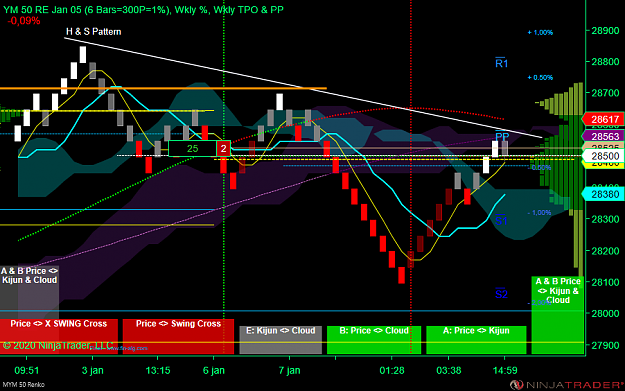Select the S1 support level marker
Screen dimensions: 625x391
point(501,220)
